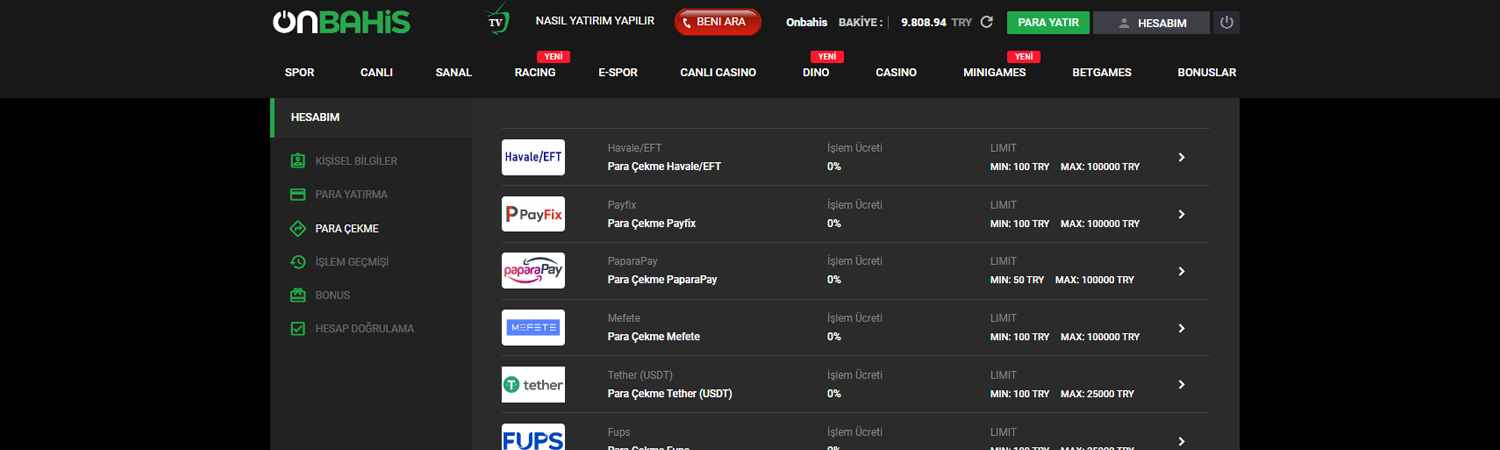Expand the Fups withdrawal row arrow
The width and height of the screenshot is (1500, 450).
click(x=1181, y=441)
